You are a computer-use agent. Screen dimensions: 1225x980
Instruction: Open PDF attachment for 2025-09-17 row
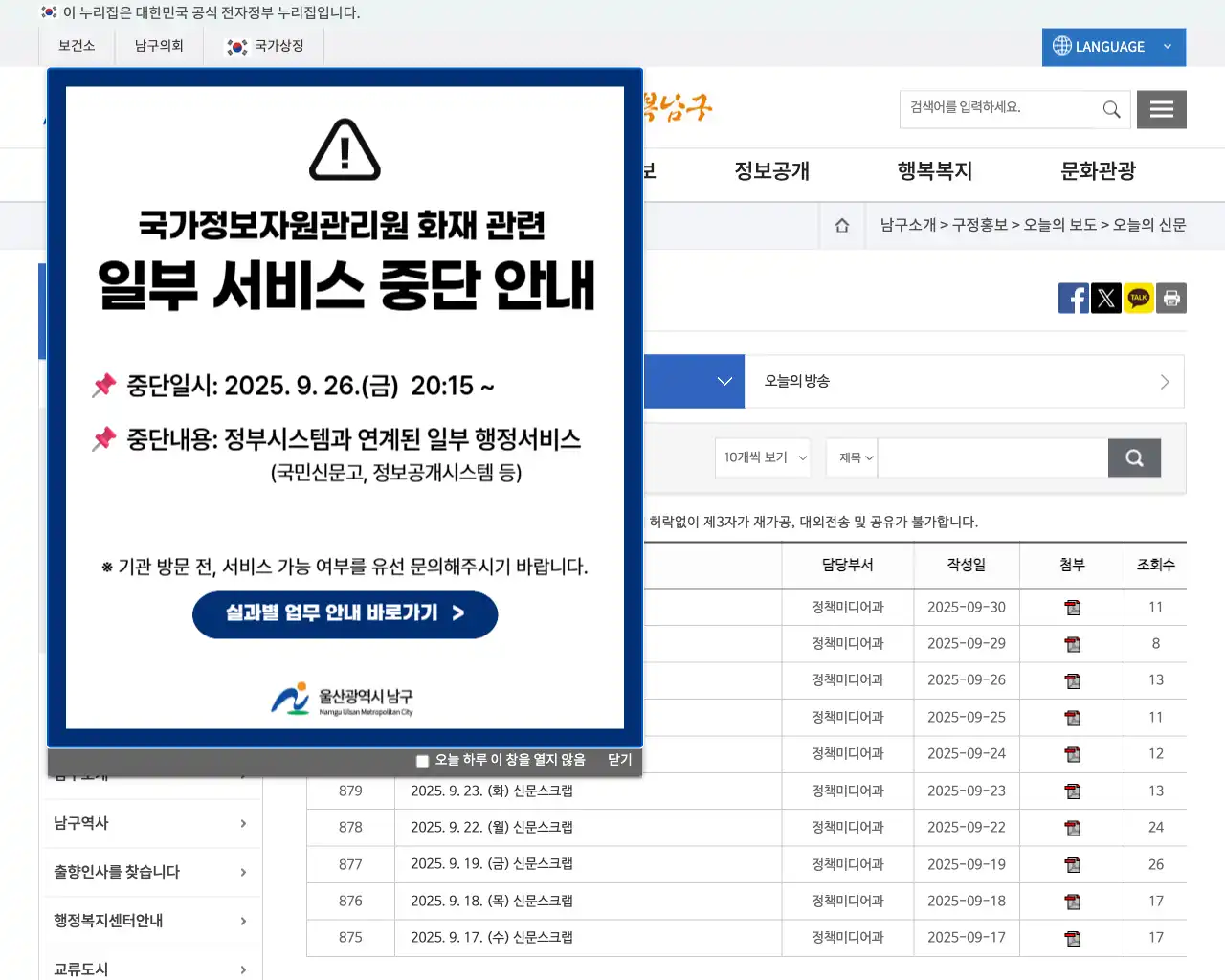coord(1073,938)
